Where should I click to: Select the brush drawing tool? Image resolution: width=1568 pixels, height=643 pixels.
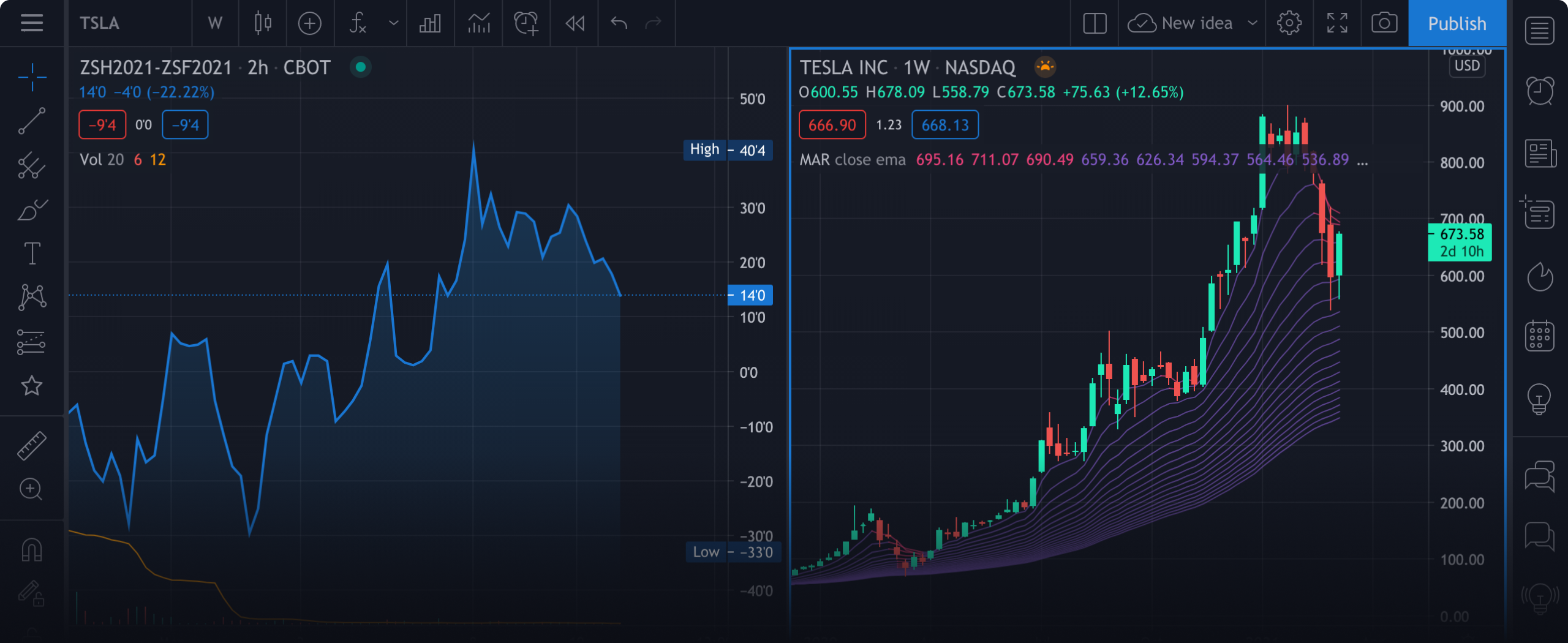point(32,209)
